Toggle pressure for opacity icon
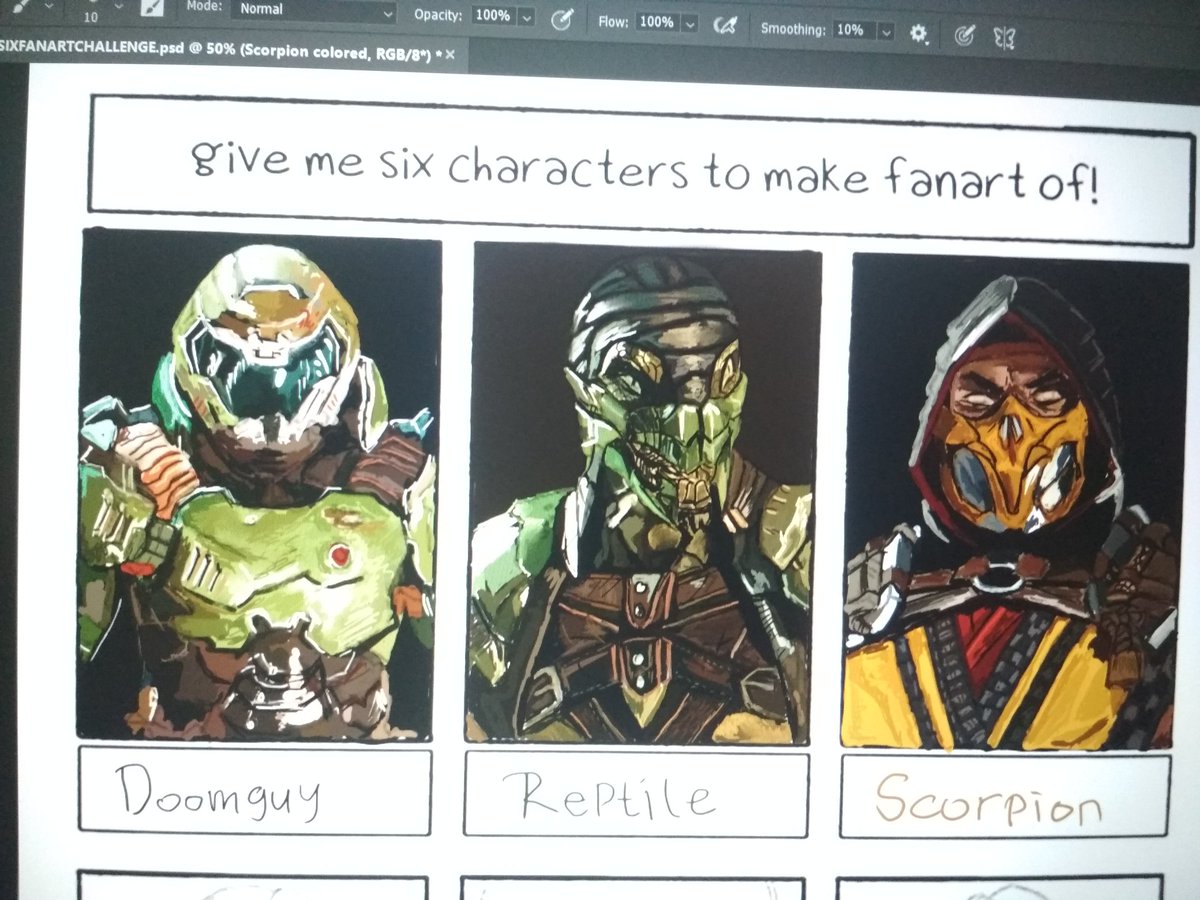Viewport: 1200px width, 900px height. [x=562, y=19]
